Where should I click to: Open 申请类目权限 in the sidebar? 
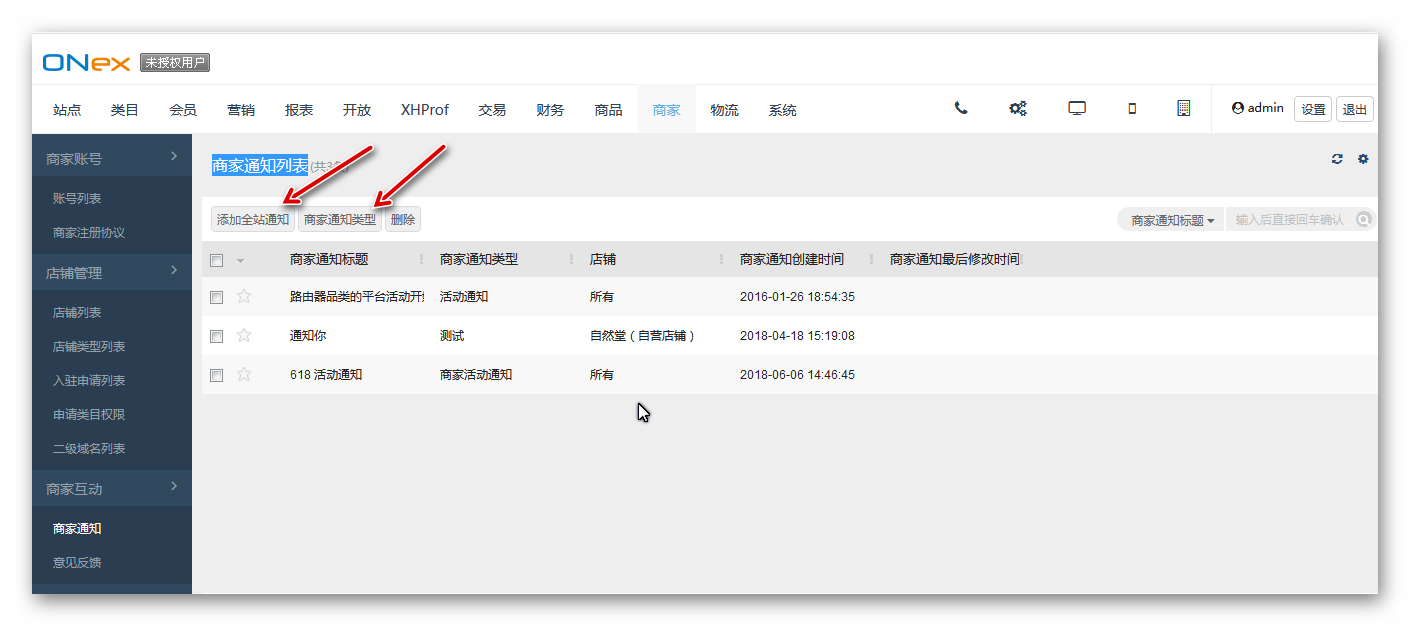[89, 415]
